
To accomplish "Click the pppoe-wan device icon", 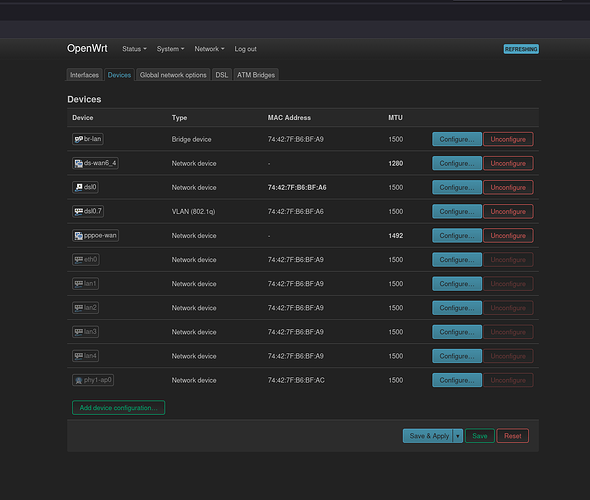I will 78,236.
